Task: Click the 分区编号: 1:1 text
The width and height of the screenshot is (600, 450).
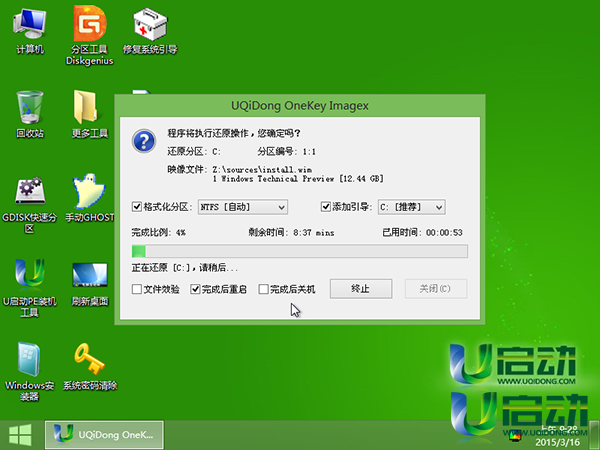Action: pyautogui.click(x=286, y=152)
